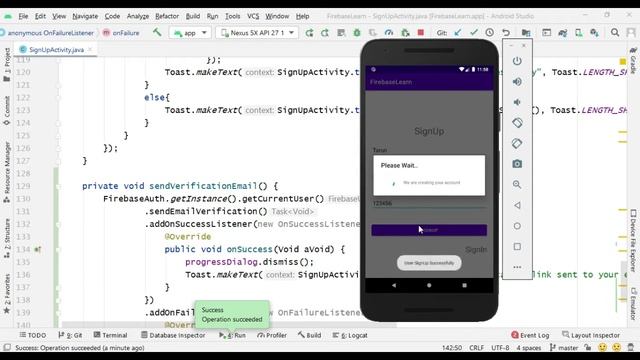Viewport: 640px width, 360px height.
Task: Tap the back button in phone navigation bar
Action: click(393, 285)
